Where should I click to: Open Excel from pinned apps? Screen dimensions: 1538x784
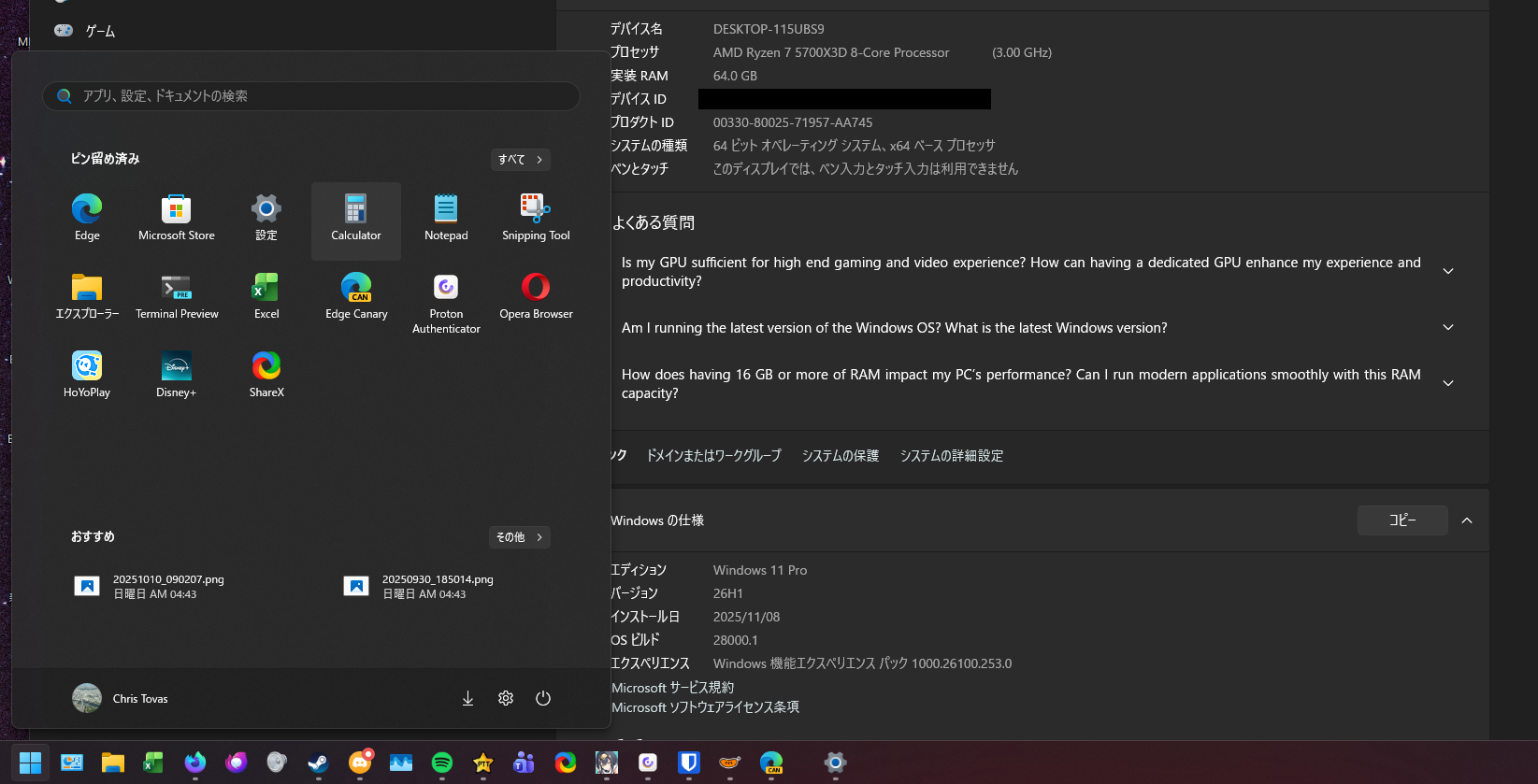266,297
